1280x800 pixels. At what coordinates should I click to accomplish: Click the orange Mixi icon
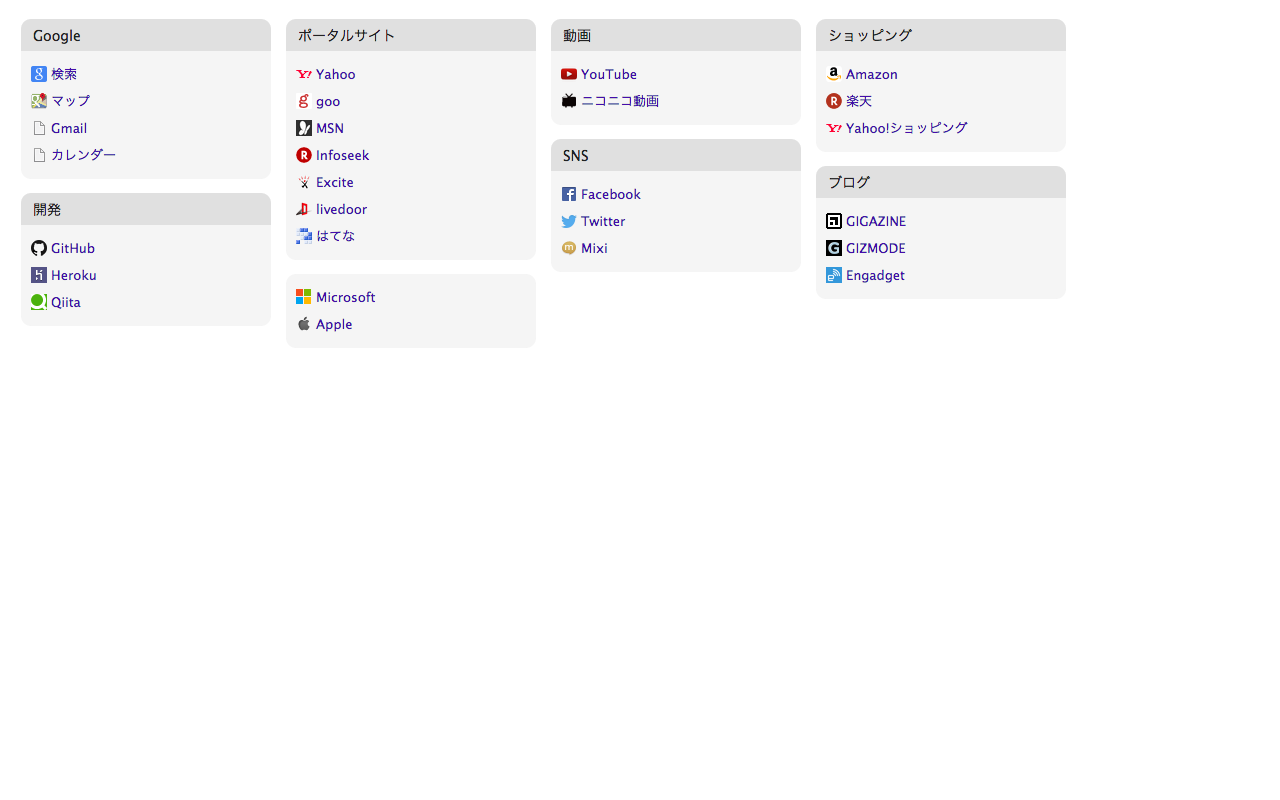pos(569,248)
